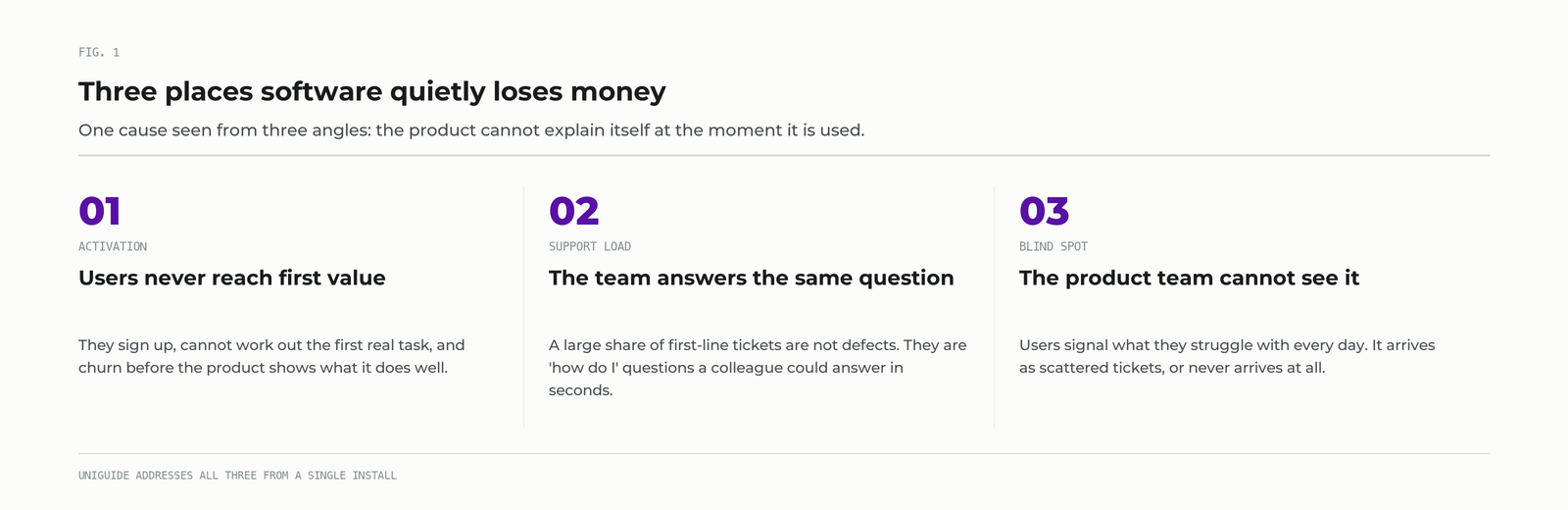Click heading 'The product team cannot see it'
Image resolution: width=1568 pixels, height=510 pixels.
coord(1190,278)
